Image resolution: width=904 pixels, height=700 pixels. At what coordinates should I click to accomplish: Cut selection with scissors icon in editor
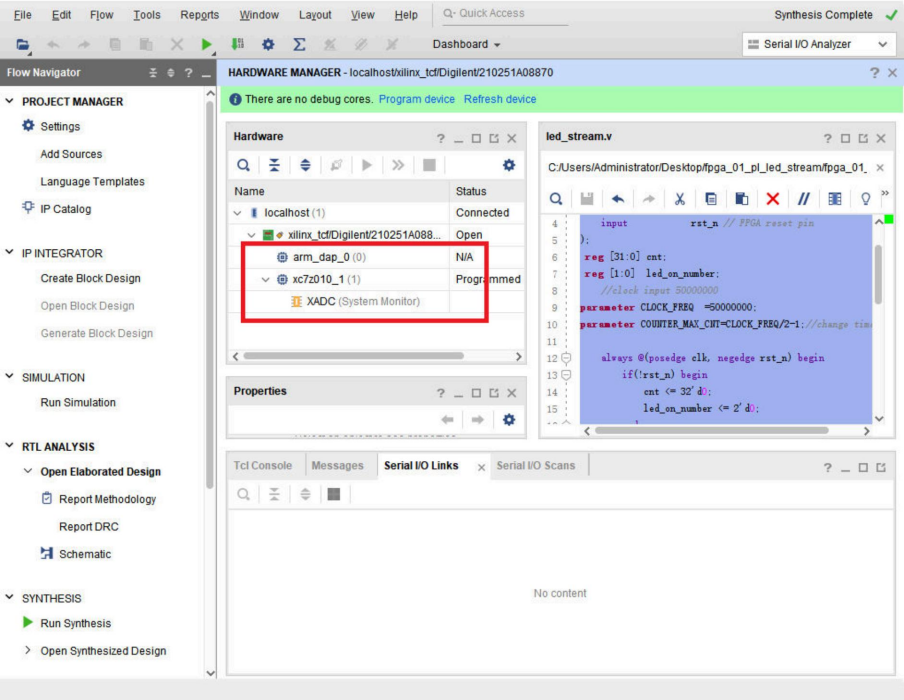tap(679, 199)
